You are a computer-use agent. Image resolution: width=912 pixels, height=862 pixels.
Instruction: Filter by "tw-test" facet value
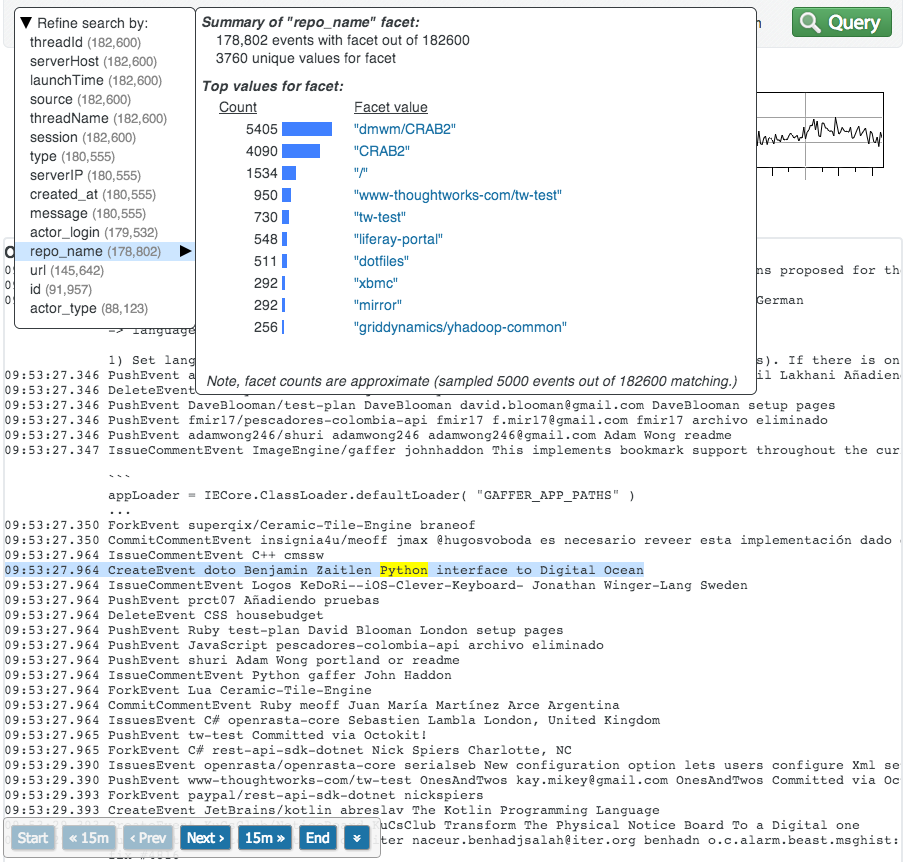[380, 218]
